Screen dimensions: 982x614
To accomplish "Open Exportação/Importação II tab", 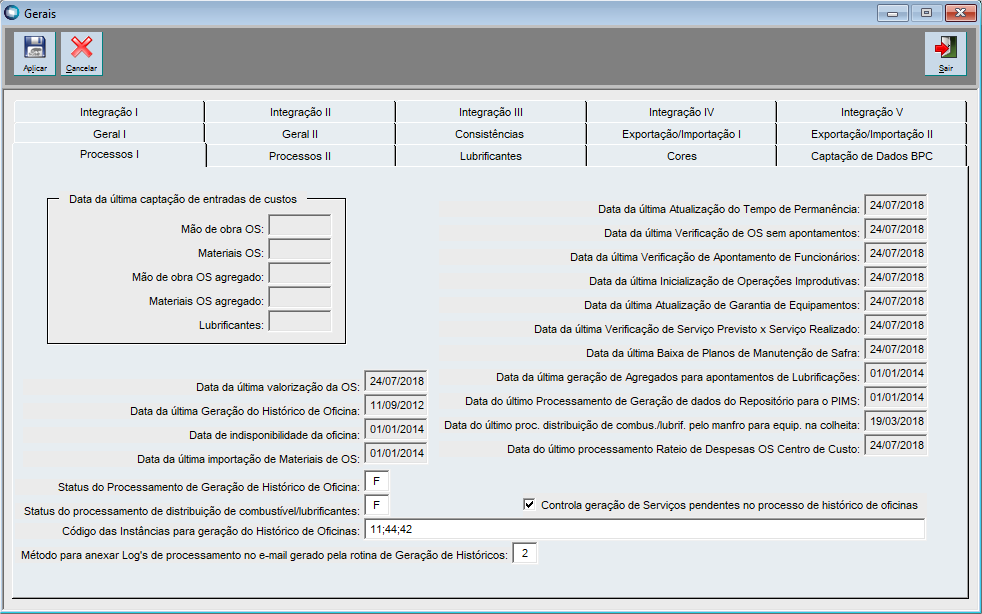I will 872,134.
